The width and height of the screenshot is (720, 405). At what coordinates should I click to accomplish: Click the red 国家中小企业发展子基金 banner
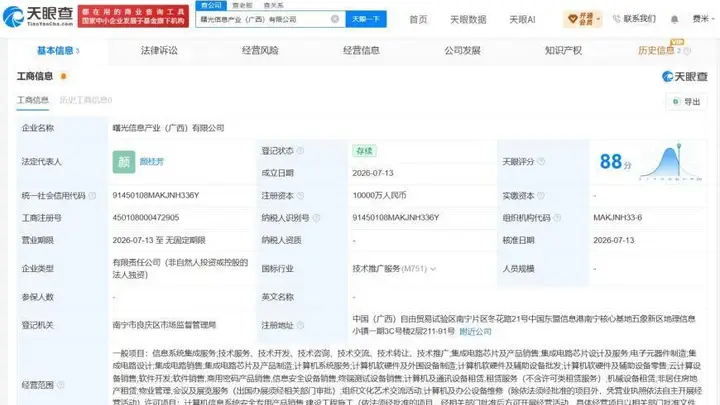tap(133, 16)
